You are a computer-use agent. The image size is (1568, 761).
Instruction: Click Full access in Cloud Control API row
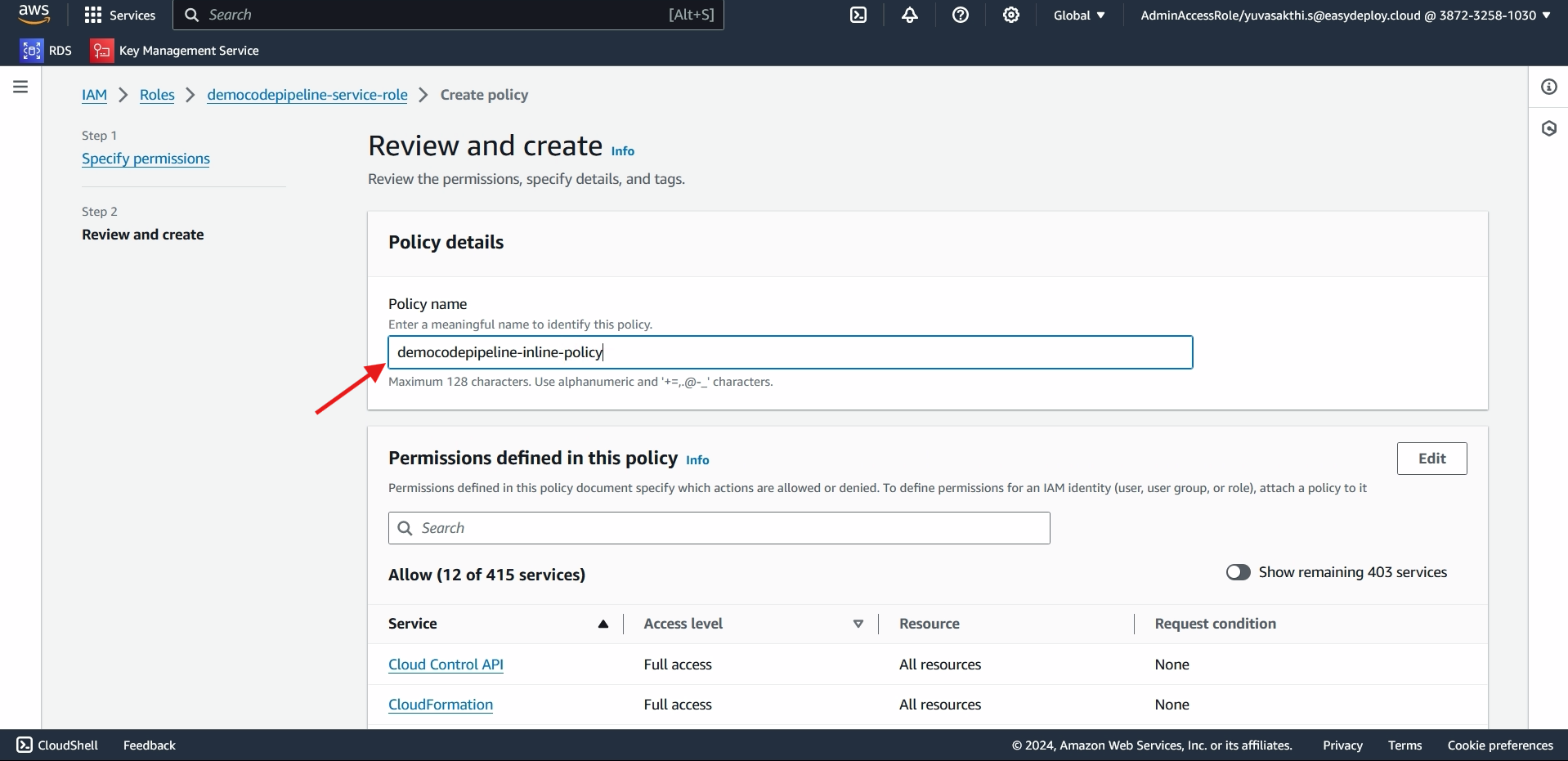click(678, 665)
